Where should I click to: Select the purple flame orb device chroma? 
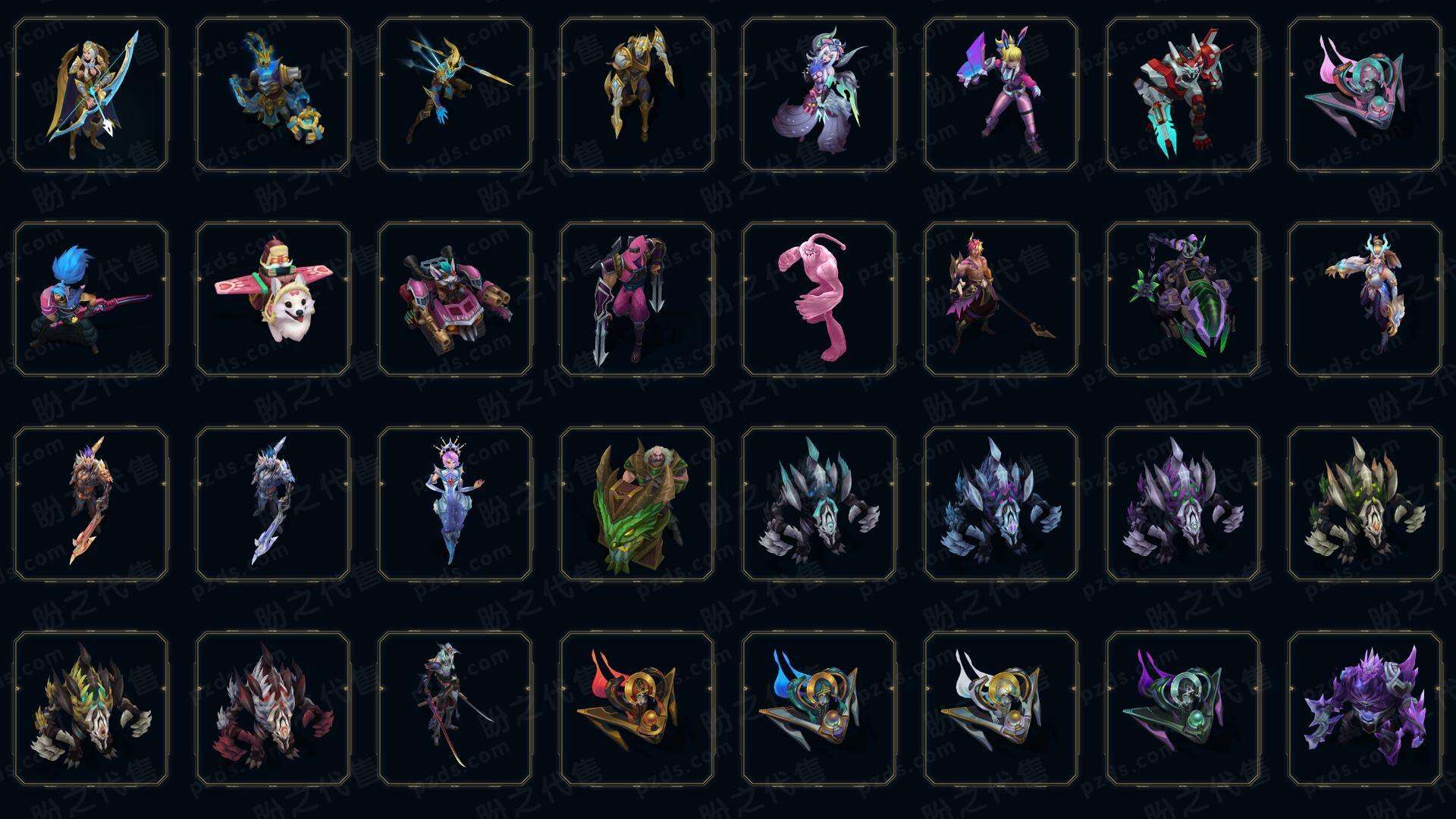click(1183, 708)
